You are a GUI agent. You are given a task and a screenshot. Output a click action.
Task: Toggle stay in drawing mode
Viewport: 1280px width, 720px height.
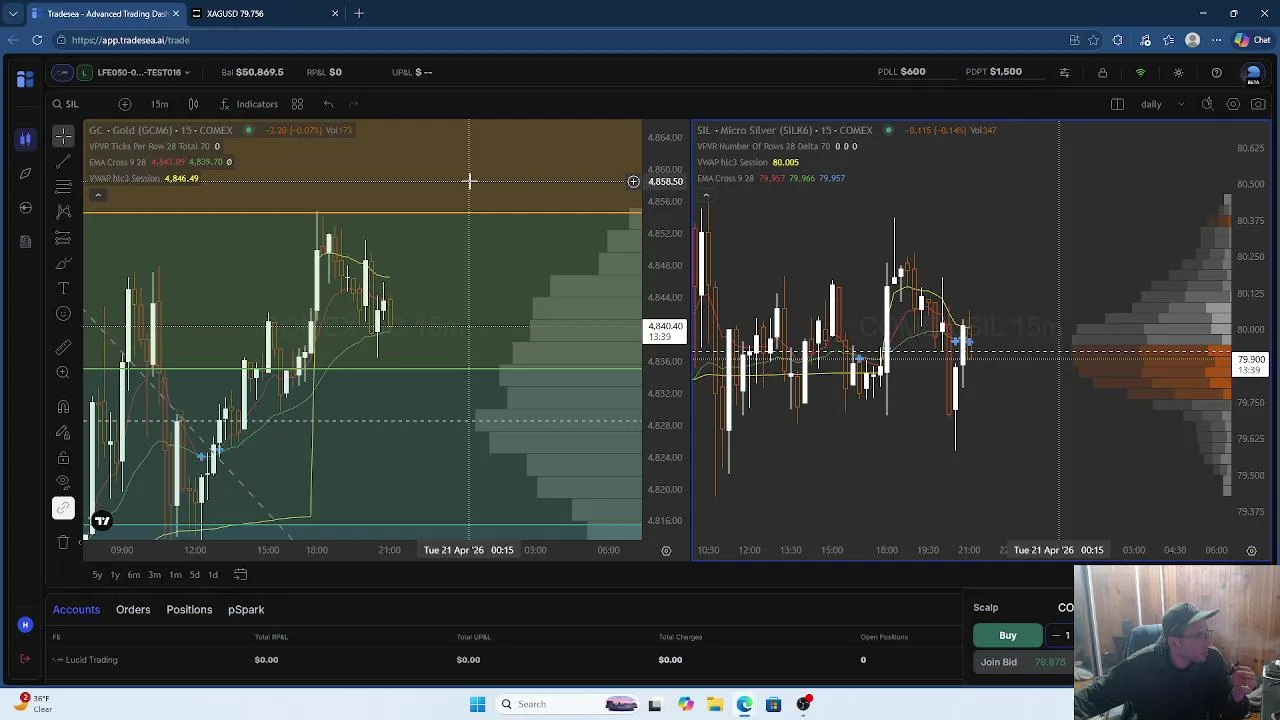63,432
